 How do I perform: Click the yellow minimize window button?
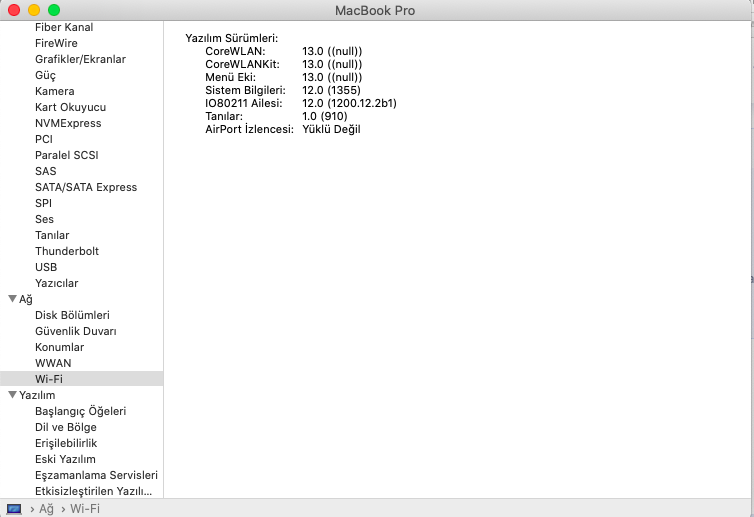(x=34, y=9)
